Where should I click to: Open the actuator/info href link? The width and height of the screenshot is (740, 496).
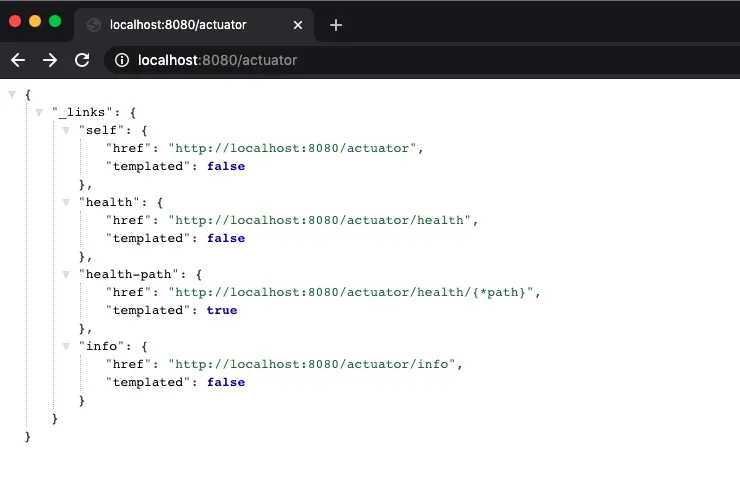coord(312,364)
